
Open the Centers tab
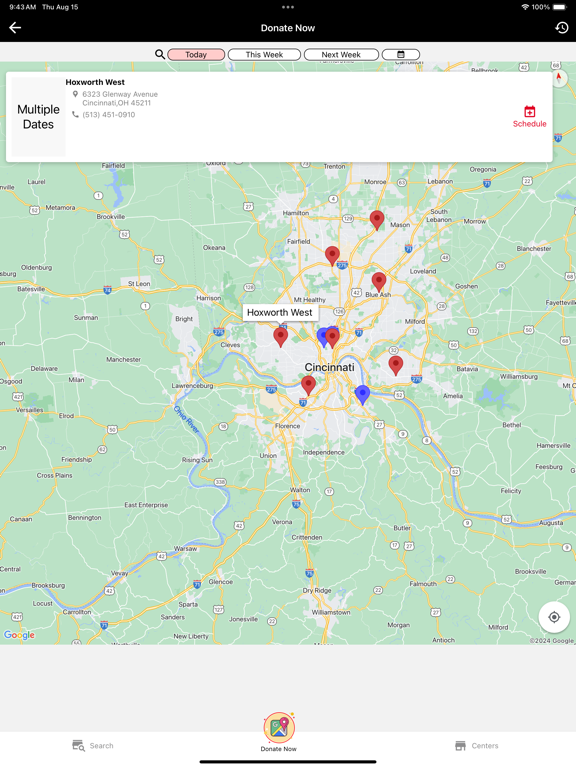pyautogui.click(x=477, y=745)
